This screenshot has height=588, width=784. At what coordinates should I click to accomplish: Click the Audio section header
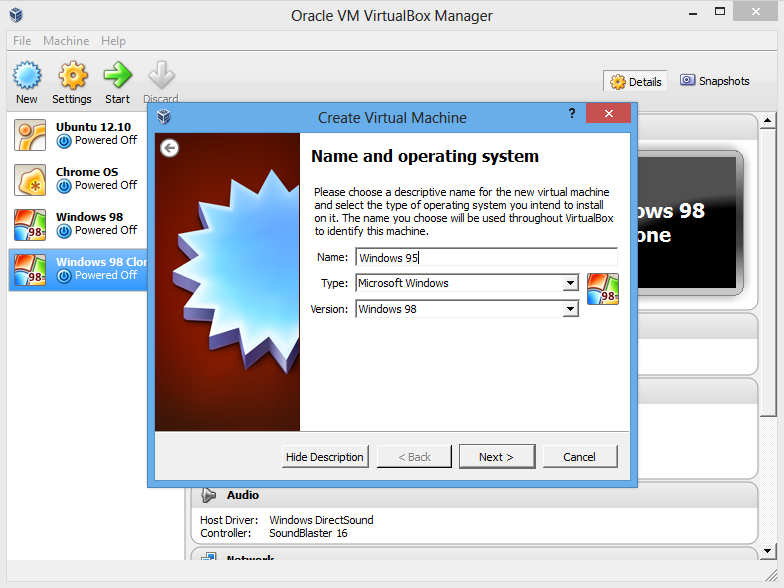tap(474, 495)
